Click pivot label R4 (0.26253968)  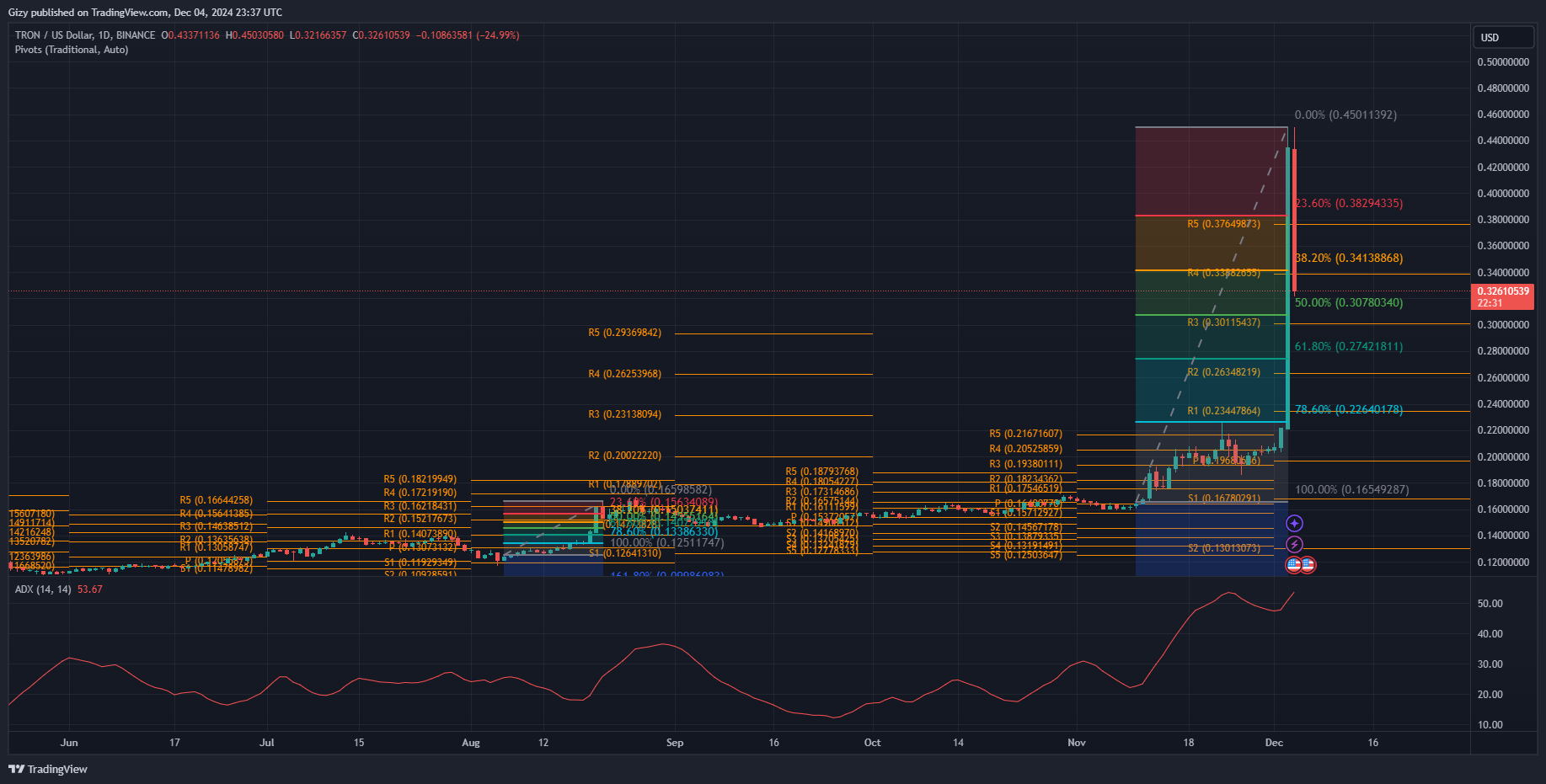click(x=624, y=374)
